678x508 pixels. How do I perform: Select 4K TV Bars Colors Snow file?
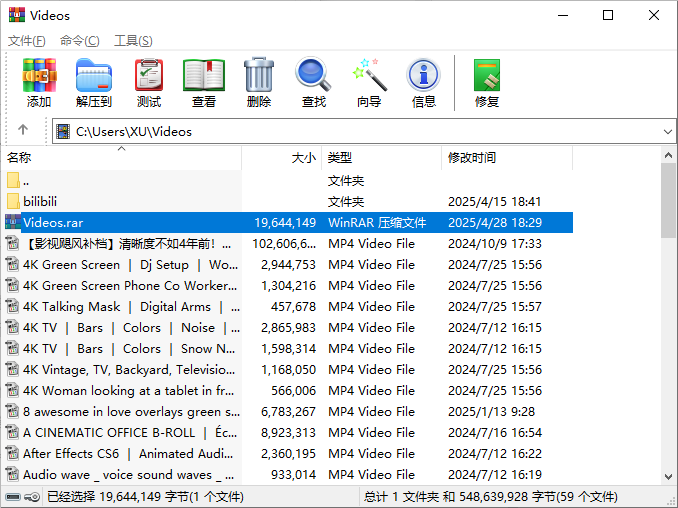click(287, 348)
